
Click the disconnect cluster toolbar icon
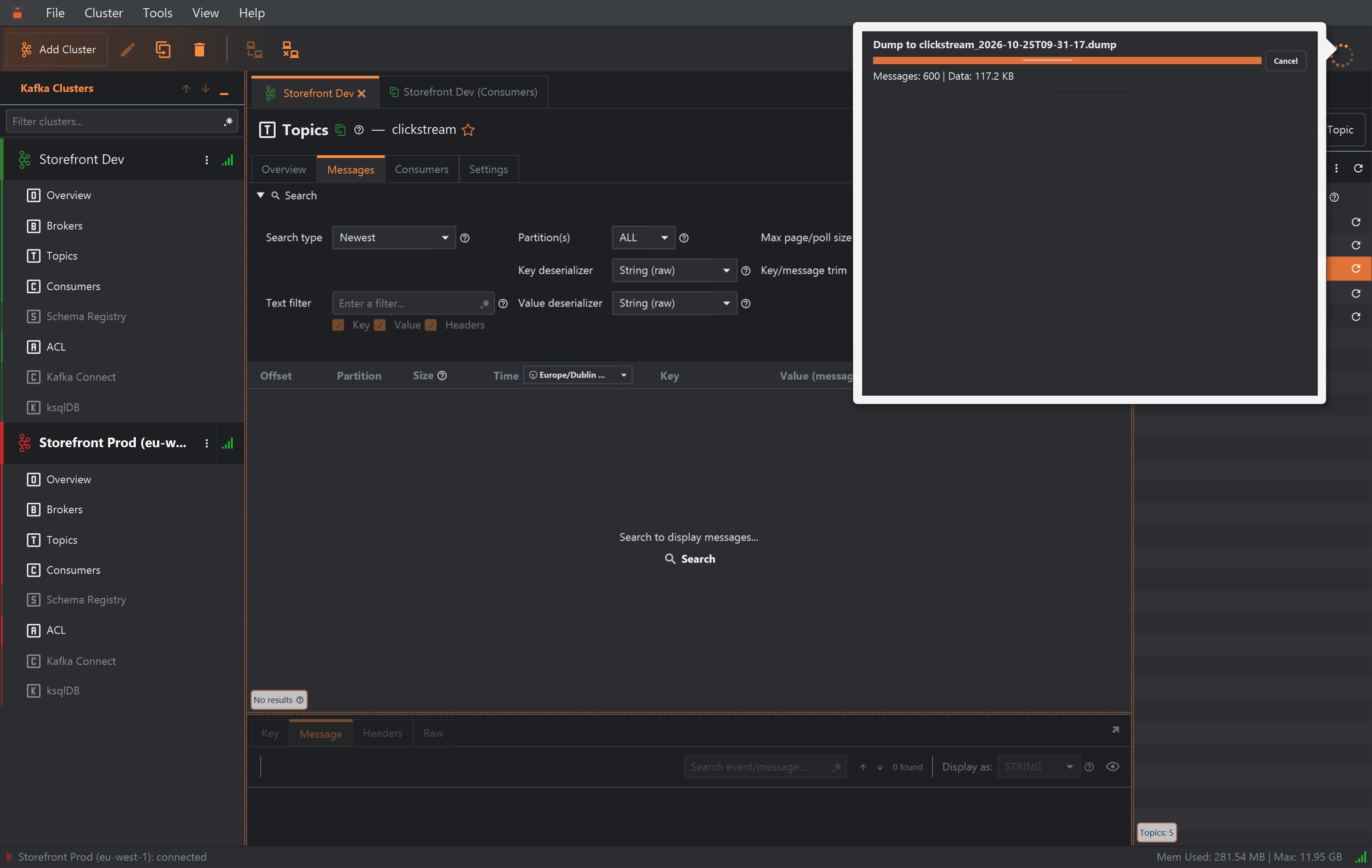[290, 50]
